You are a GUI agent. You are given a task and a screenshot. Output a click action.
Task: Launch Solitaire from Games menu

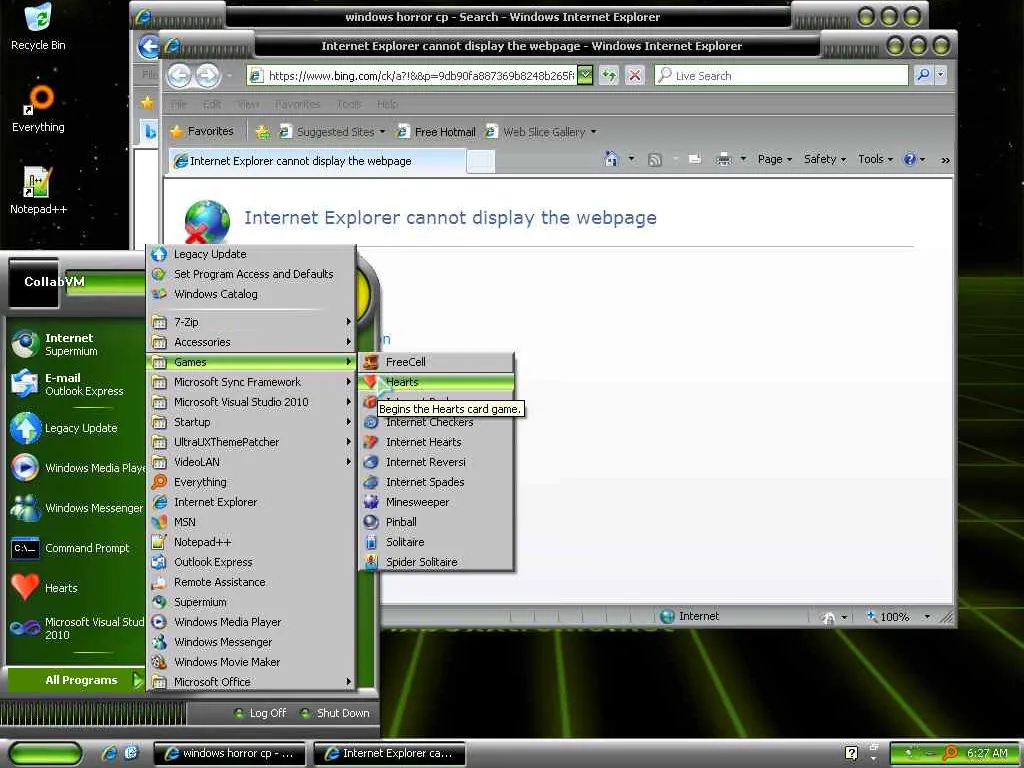(x=436, y=542)
